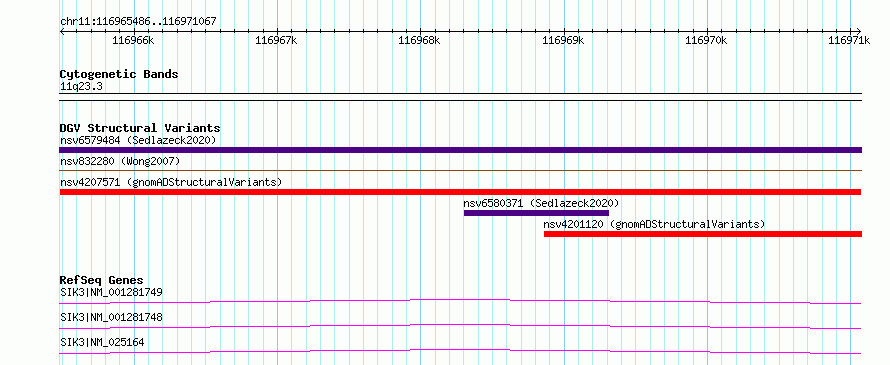Click the 116970k ruler label
Screen dimensions: 890x365
(x=706, y=41)
